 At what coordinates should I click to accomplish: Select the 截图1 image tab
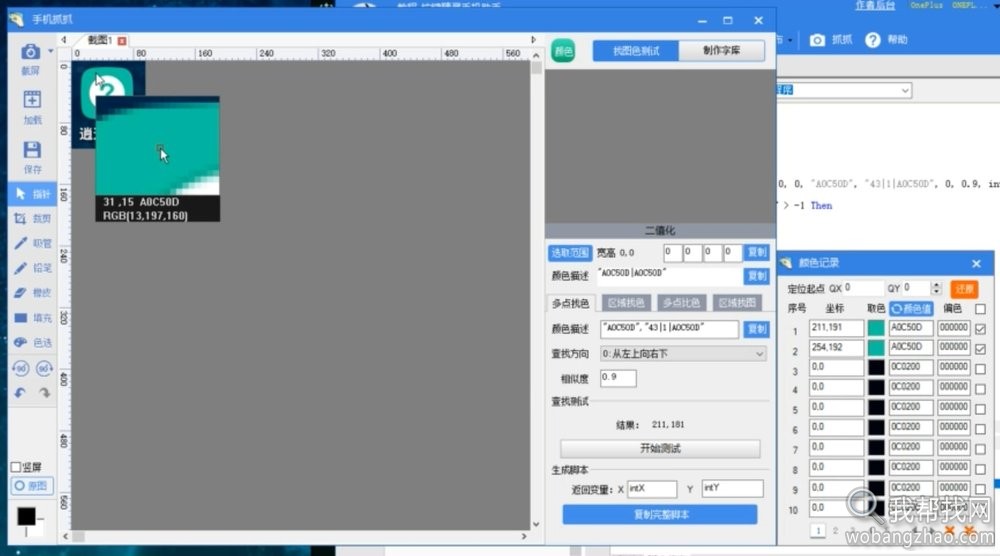(x=99, y=40)
